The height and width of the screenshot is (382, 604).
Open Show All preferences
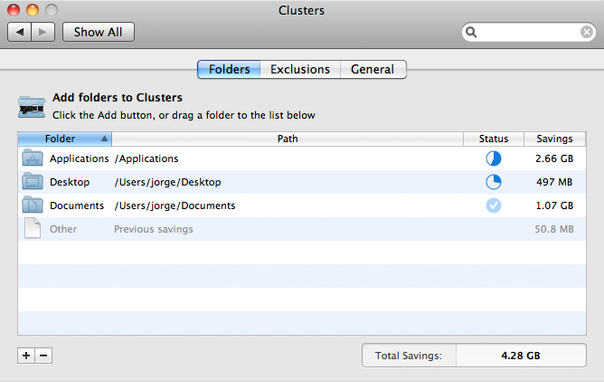pyautogui.click(x=98, y=32)
